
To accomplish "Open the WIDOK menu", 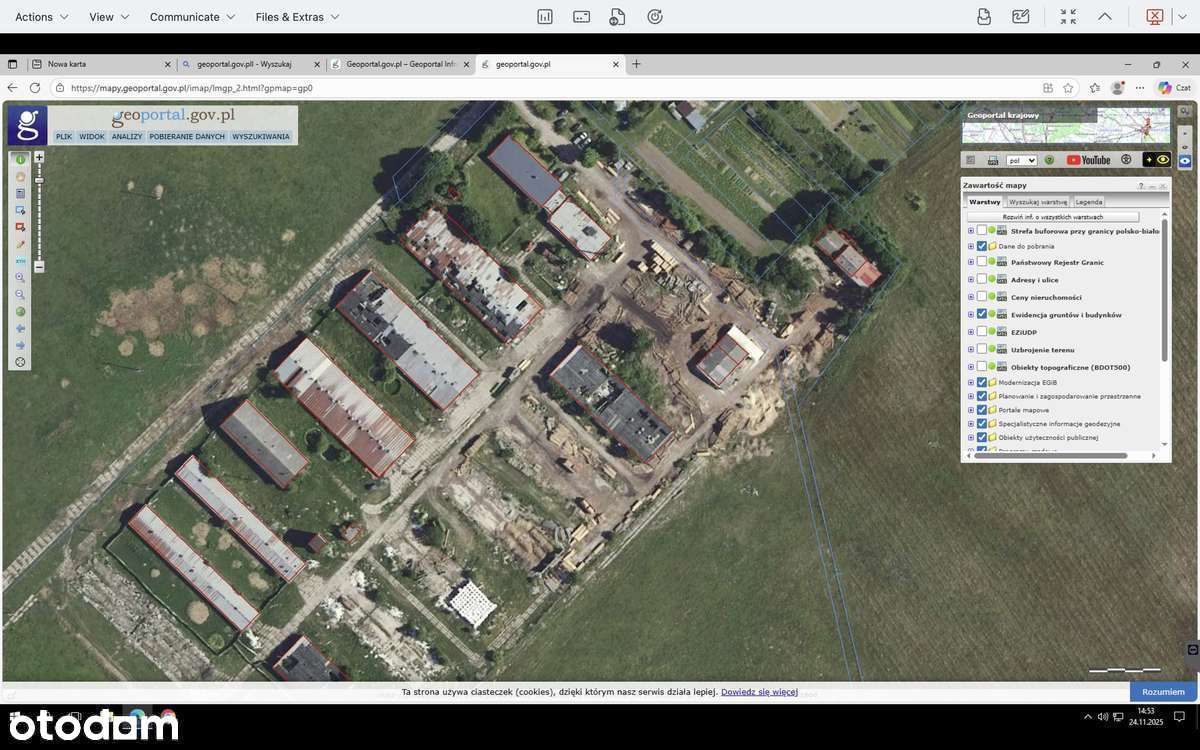I will (92, 137).
